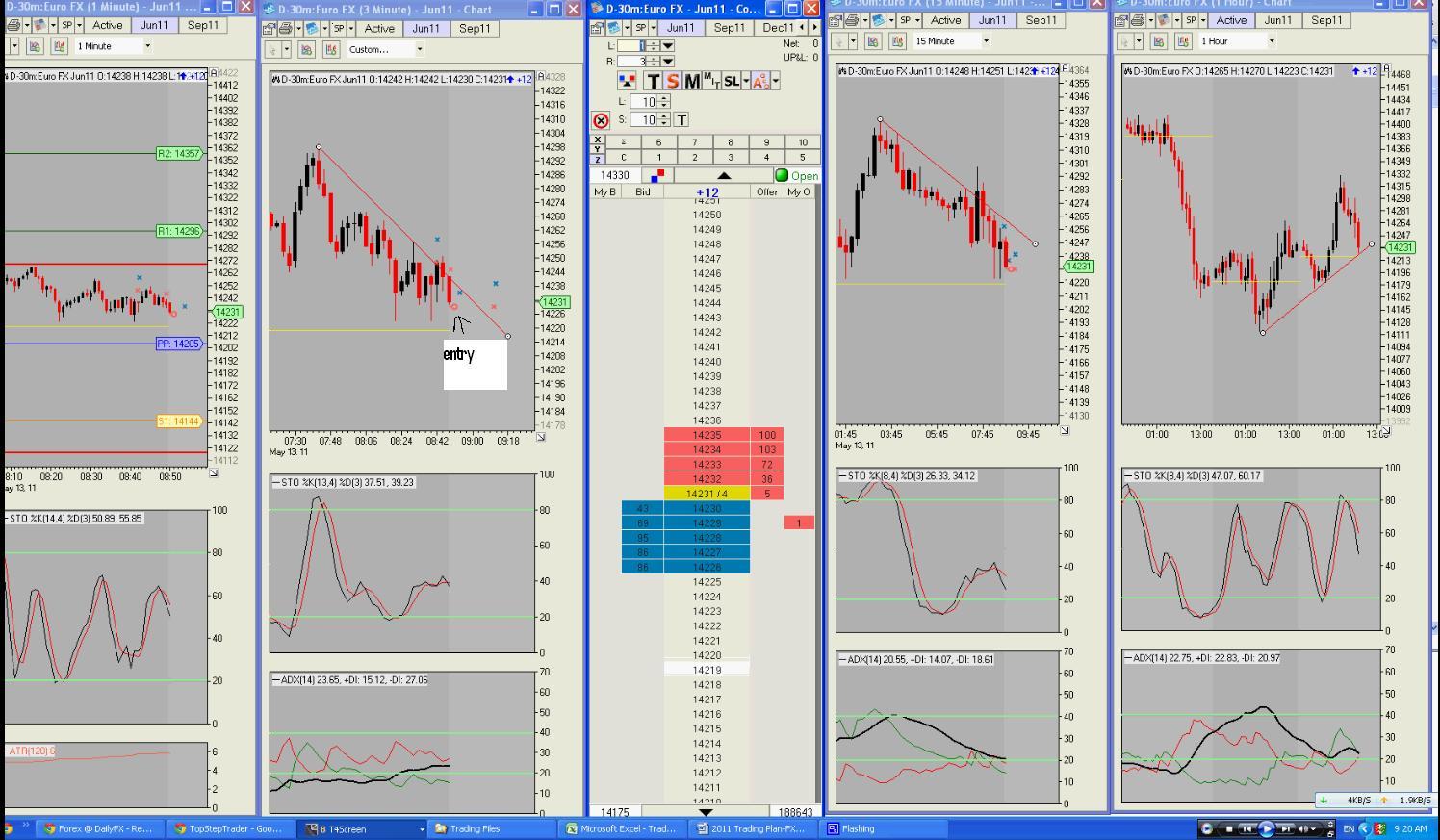Select the MIT order type button
Screen dimensions: 1440x840
tap(711, 82)
